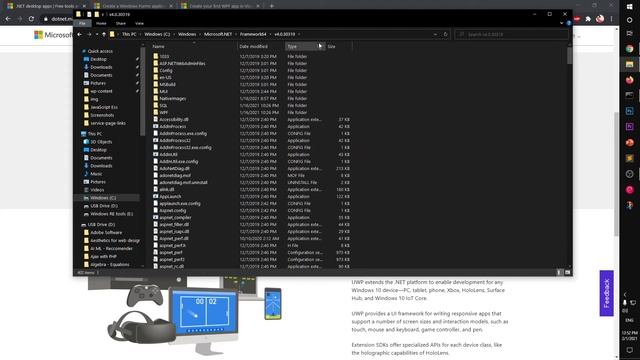Open the Windows Start button in taskbar

(x=629, y=7)
